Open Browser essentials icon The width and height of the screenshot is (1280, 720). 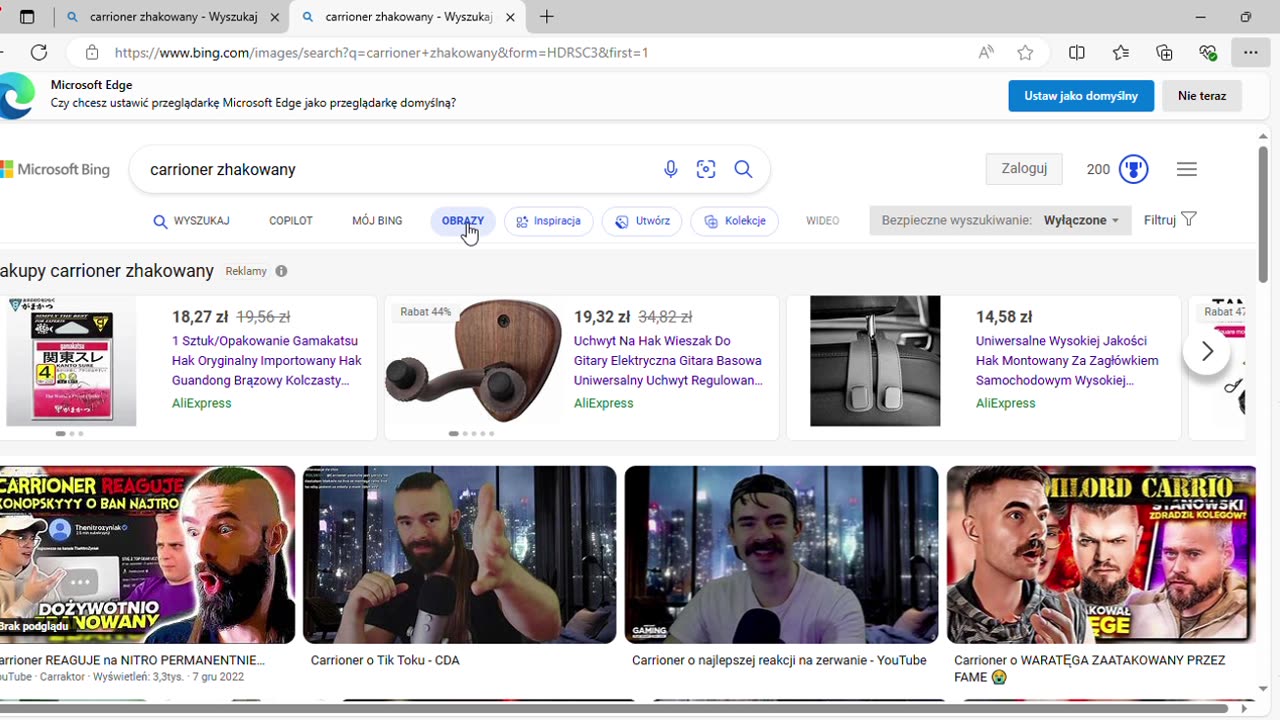click(1208, 52)
